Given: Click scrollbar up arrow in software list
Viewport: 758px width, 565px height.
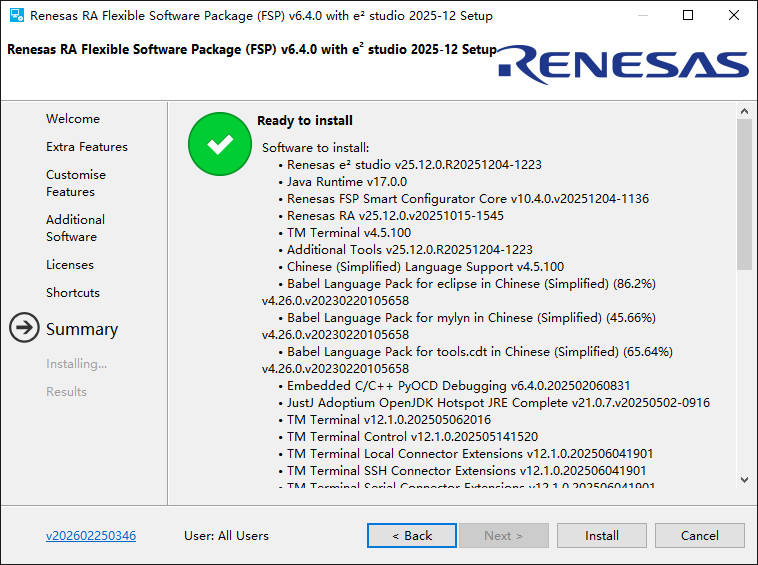Looking at the screenshot, I should coord(744,111).
